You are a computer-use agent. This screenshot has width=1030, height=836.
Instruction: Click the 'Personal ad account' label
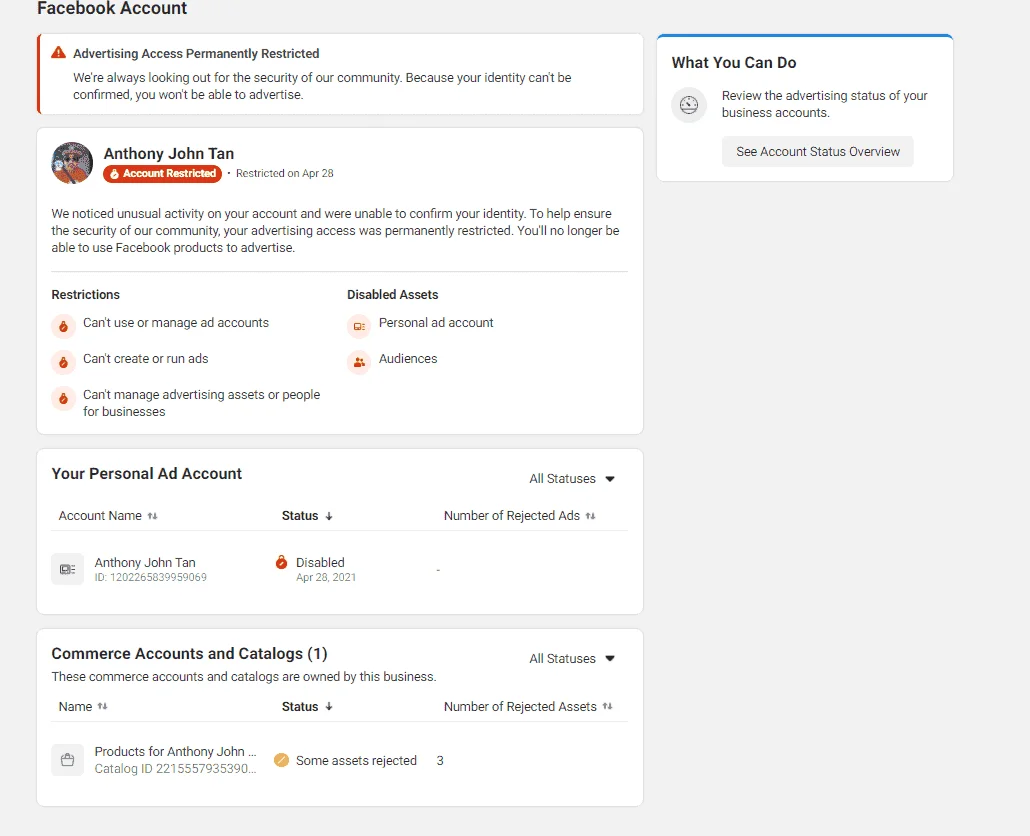point(436,322)
